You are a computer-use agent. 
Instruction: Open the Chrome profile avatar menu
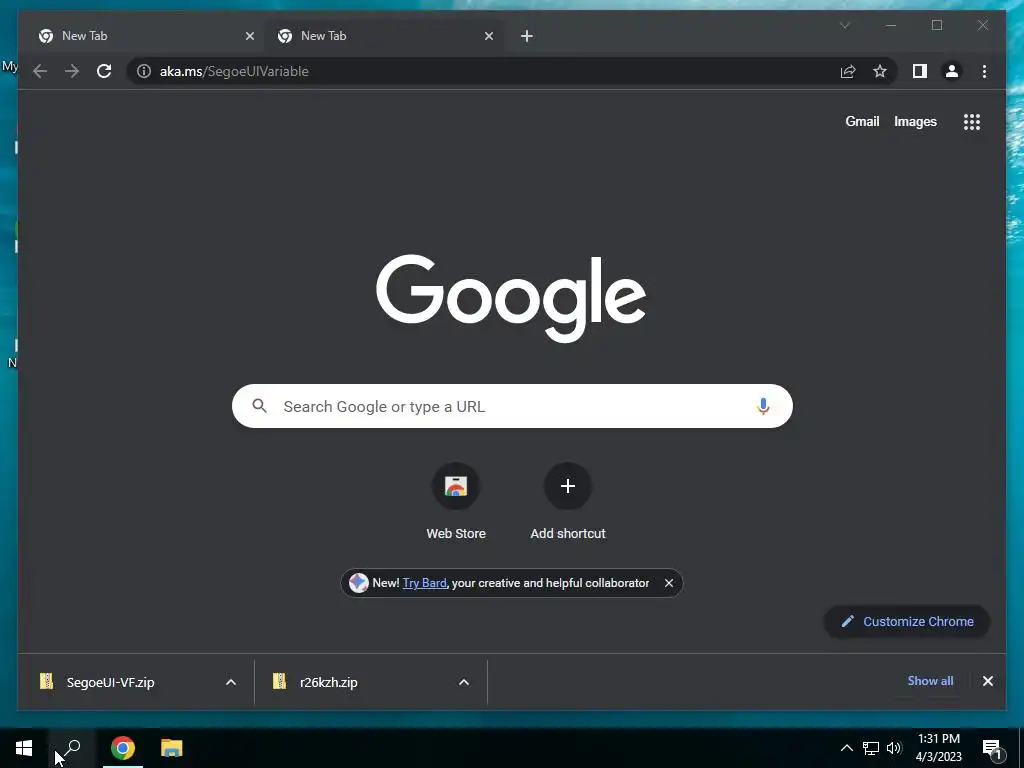coord(952,71)
